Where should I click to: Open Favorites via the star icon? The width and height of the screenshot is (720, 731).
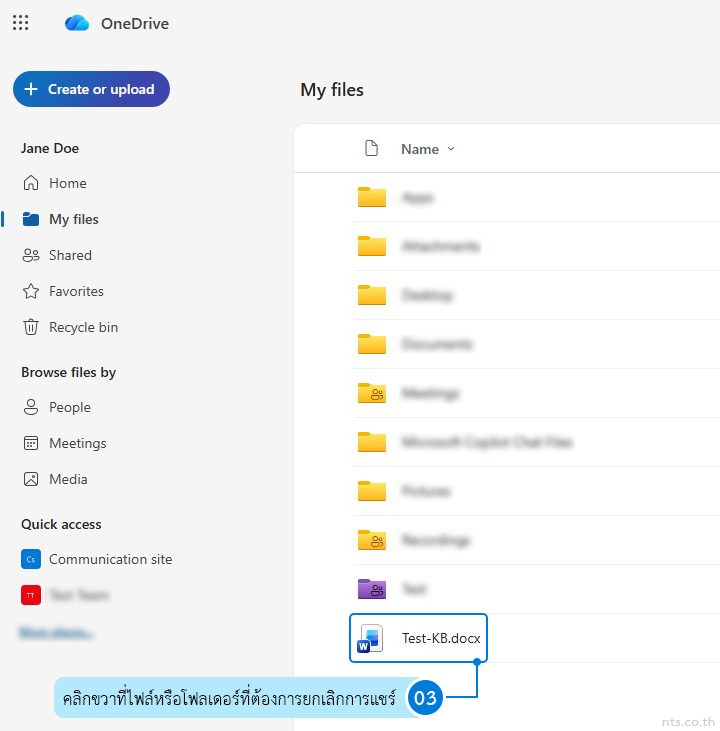31,291
